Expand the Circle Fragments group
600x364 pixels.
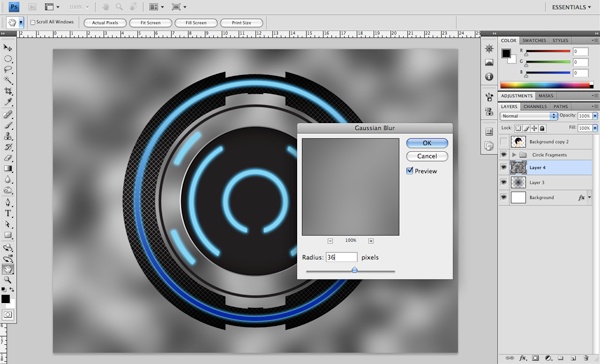pos(514,155)
